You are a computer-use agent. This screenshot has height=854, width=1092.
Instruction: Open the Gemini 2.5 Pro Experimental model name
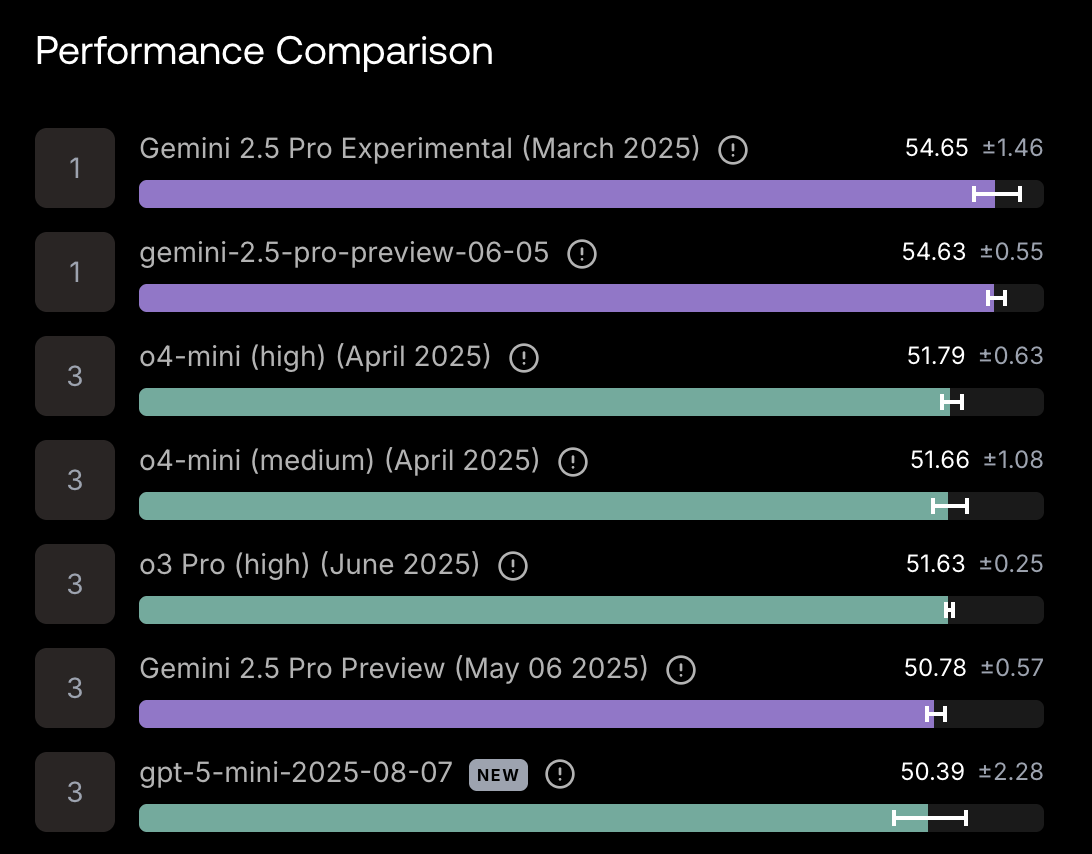point(419,148)
